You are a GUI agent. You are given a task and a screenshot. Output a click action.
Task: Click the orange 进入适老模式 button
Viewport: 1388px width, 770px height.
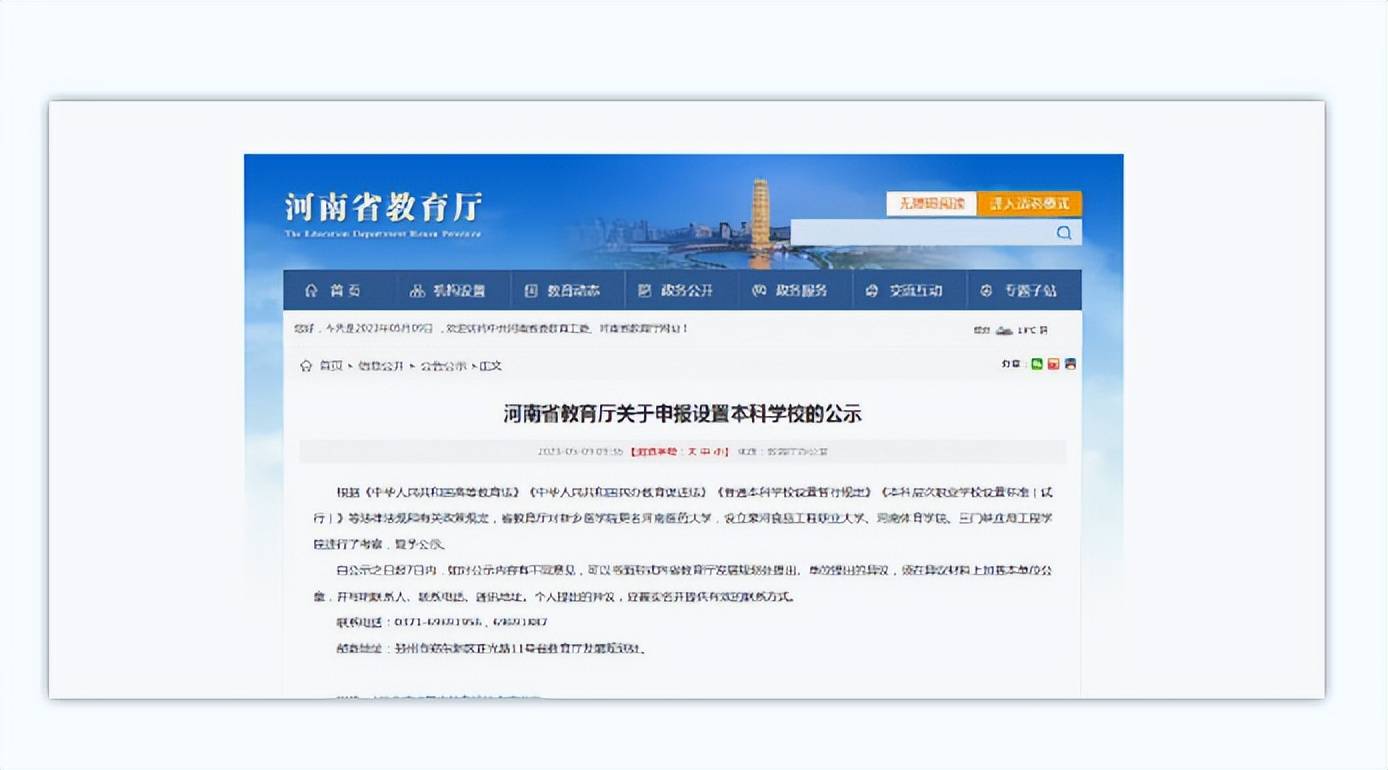point(1029,204)
